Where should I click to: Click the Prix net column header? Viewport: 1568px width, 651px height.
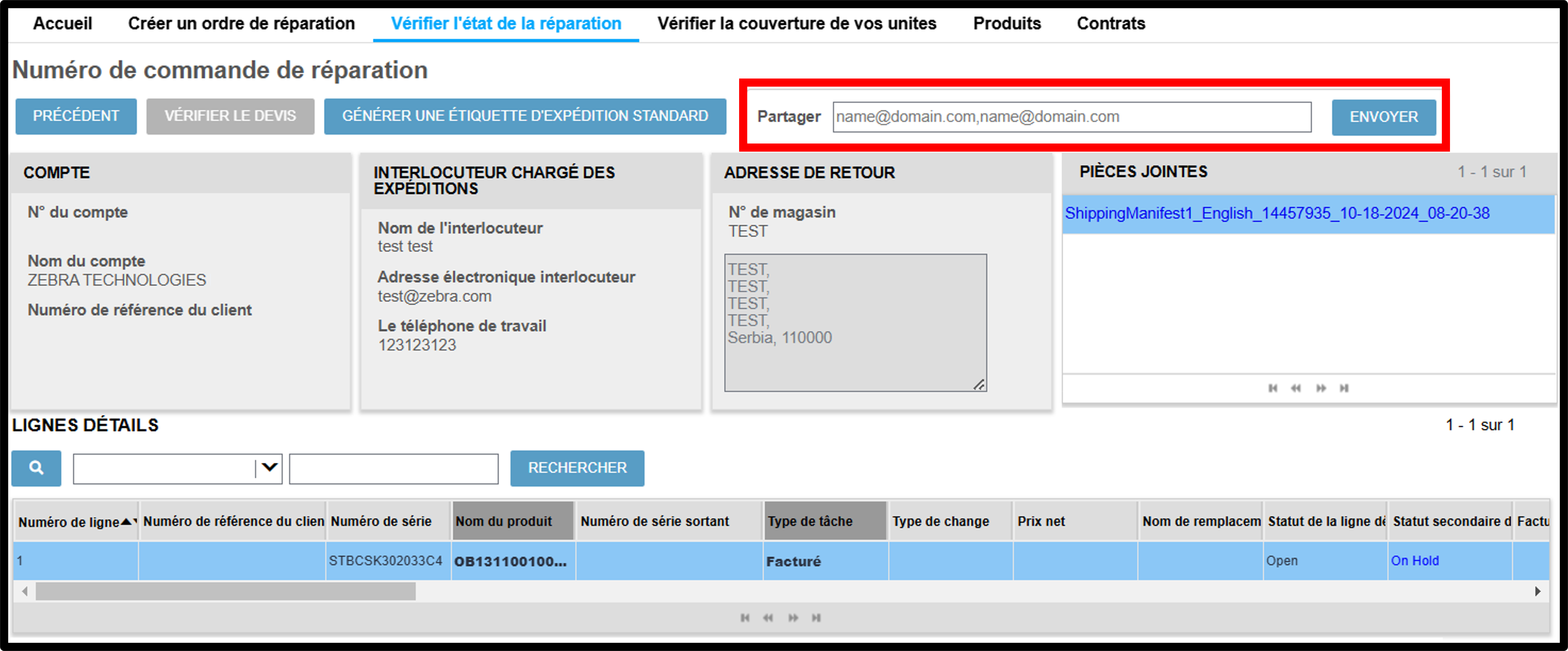(1075, 521)
